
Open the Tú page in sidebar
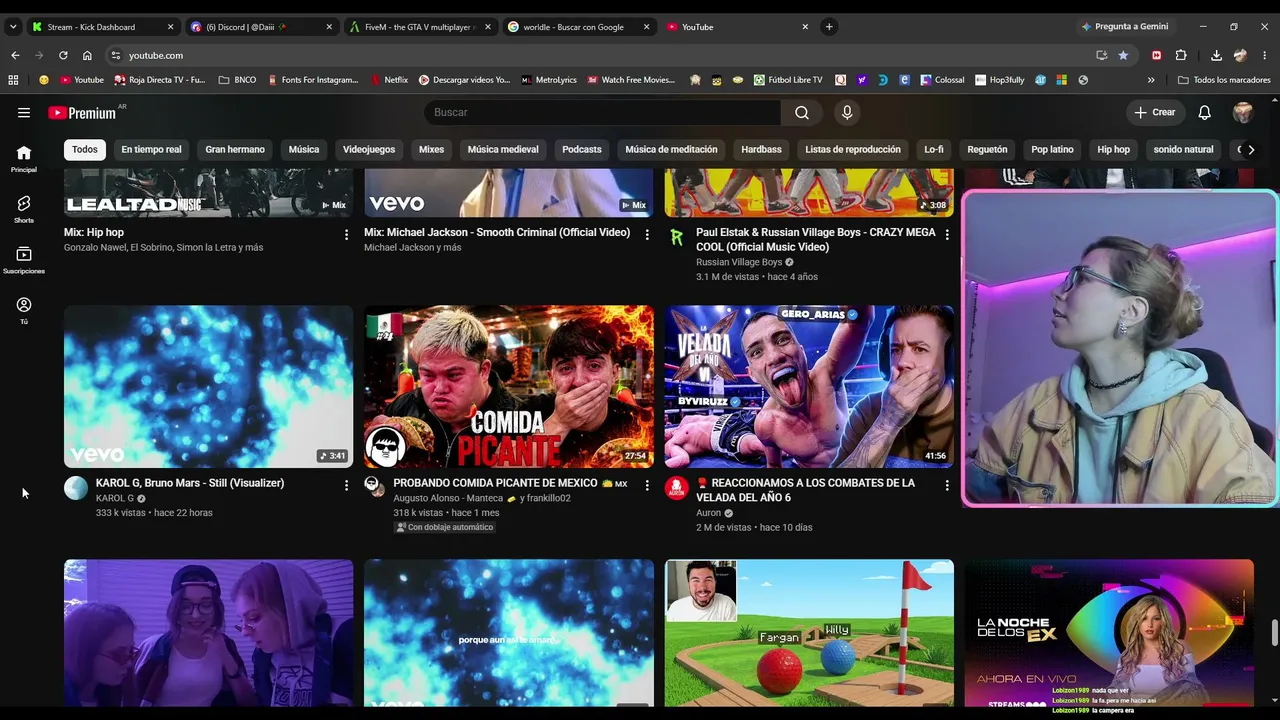click(24, 311)
